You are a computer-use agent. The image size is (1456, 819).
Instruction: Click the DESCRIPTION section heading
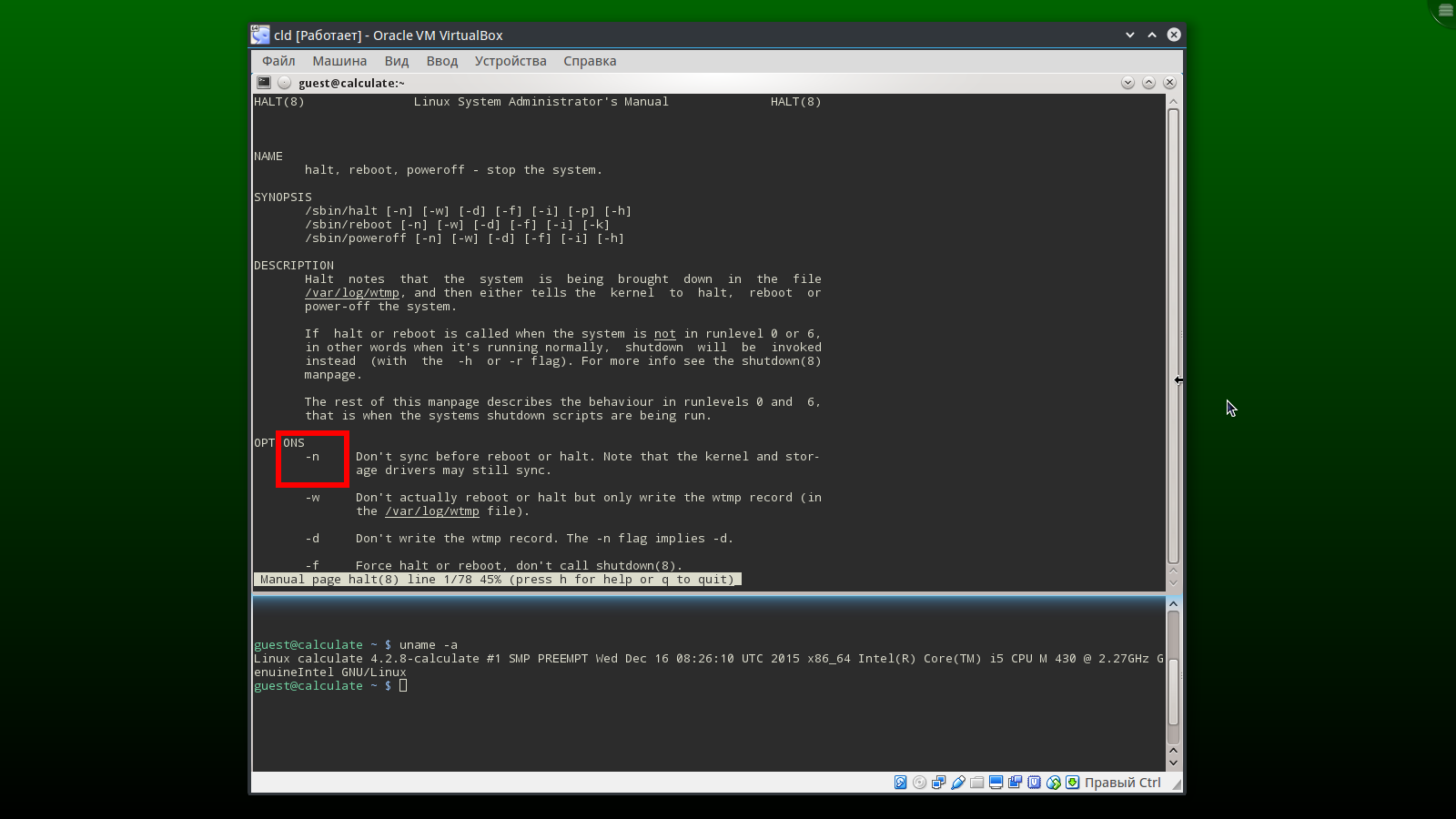pyautogui.click(x=294, y=266)
